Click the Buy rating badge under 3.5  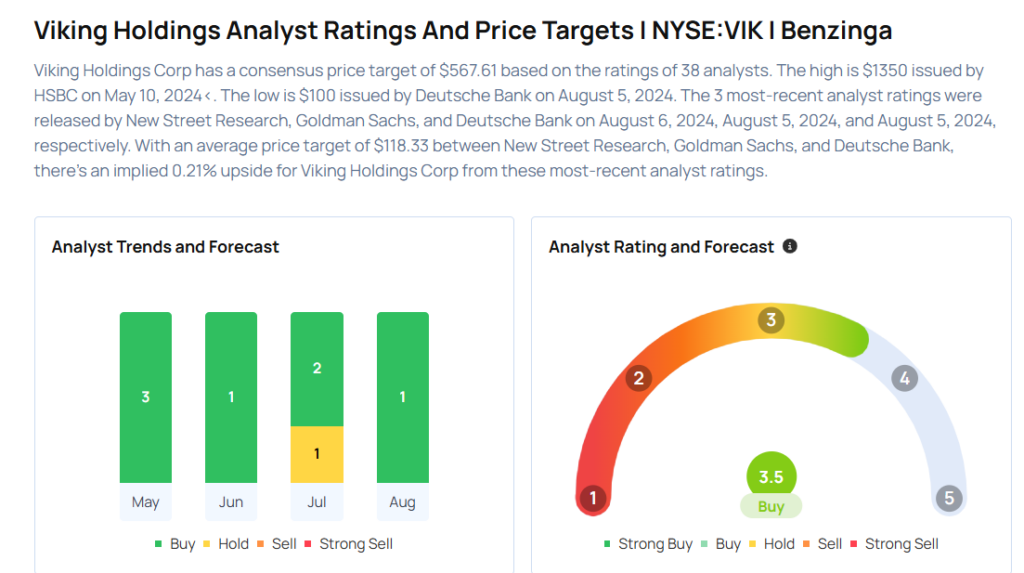point(771,507)
